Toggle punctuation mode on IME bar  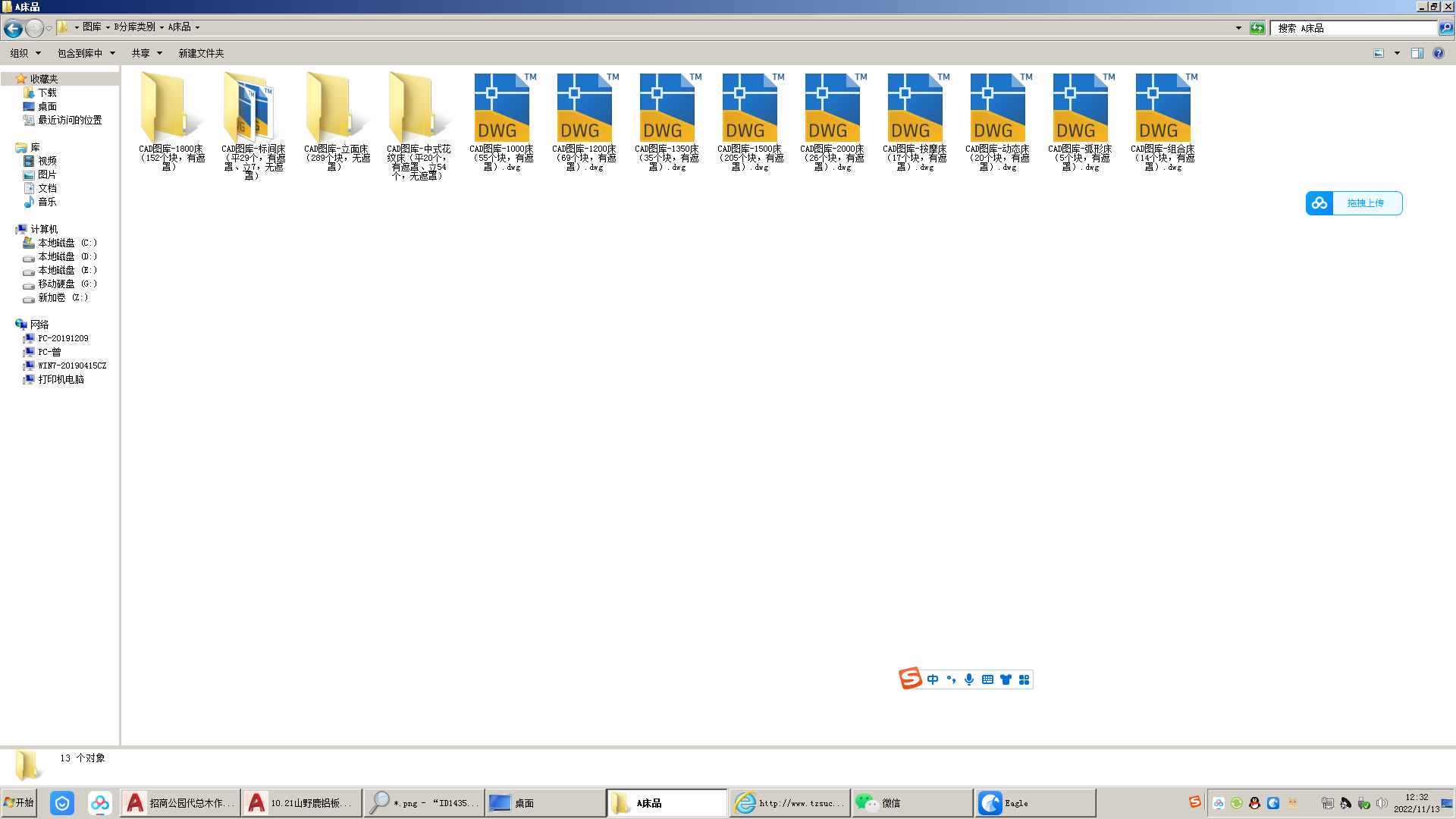[x=951, y=679]
